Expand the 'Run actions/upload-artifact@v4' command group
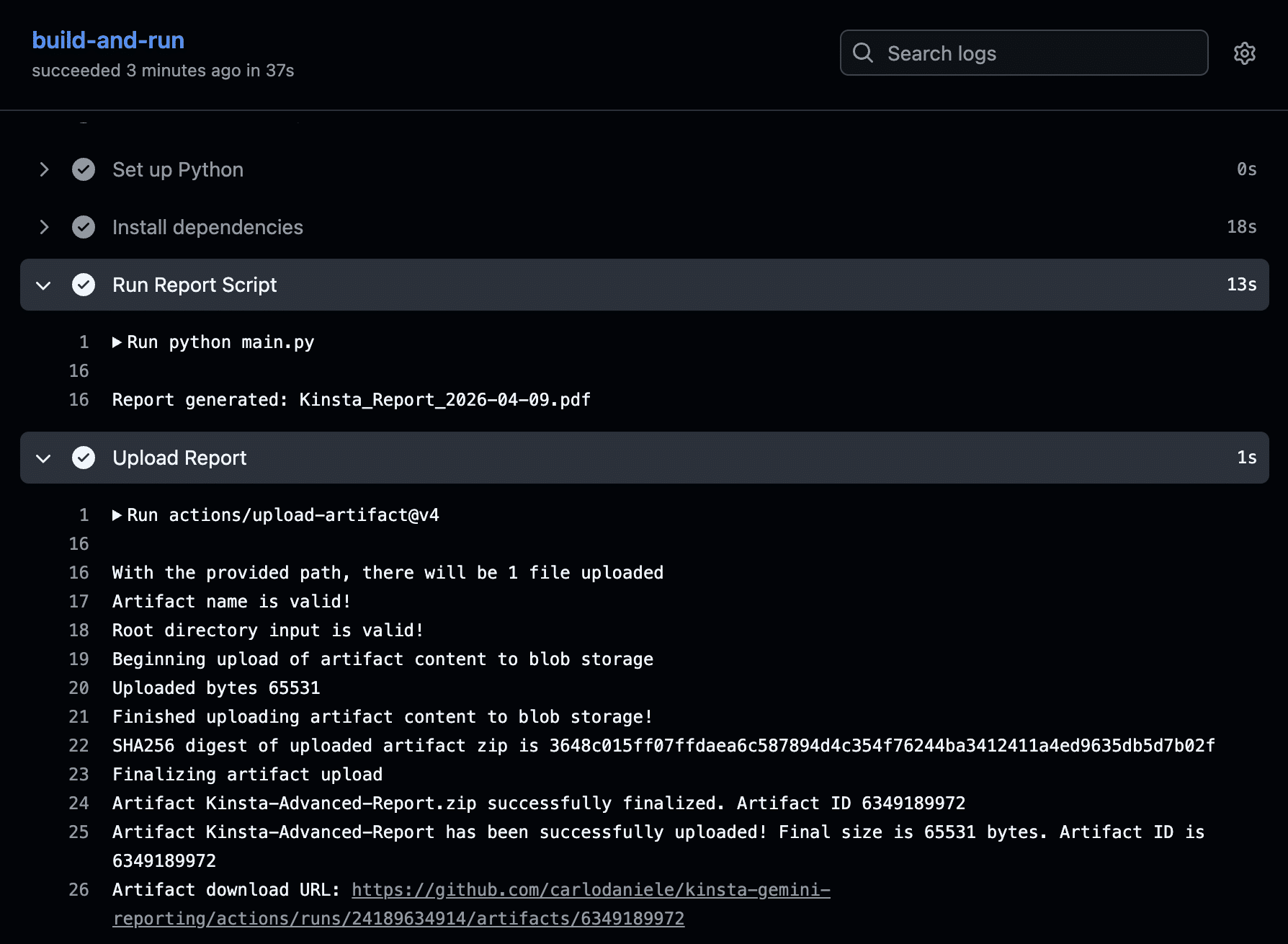Screen dimensions: 1288x944 (x=117, y=515)
